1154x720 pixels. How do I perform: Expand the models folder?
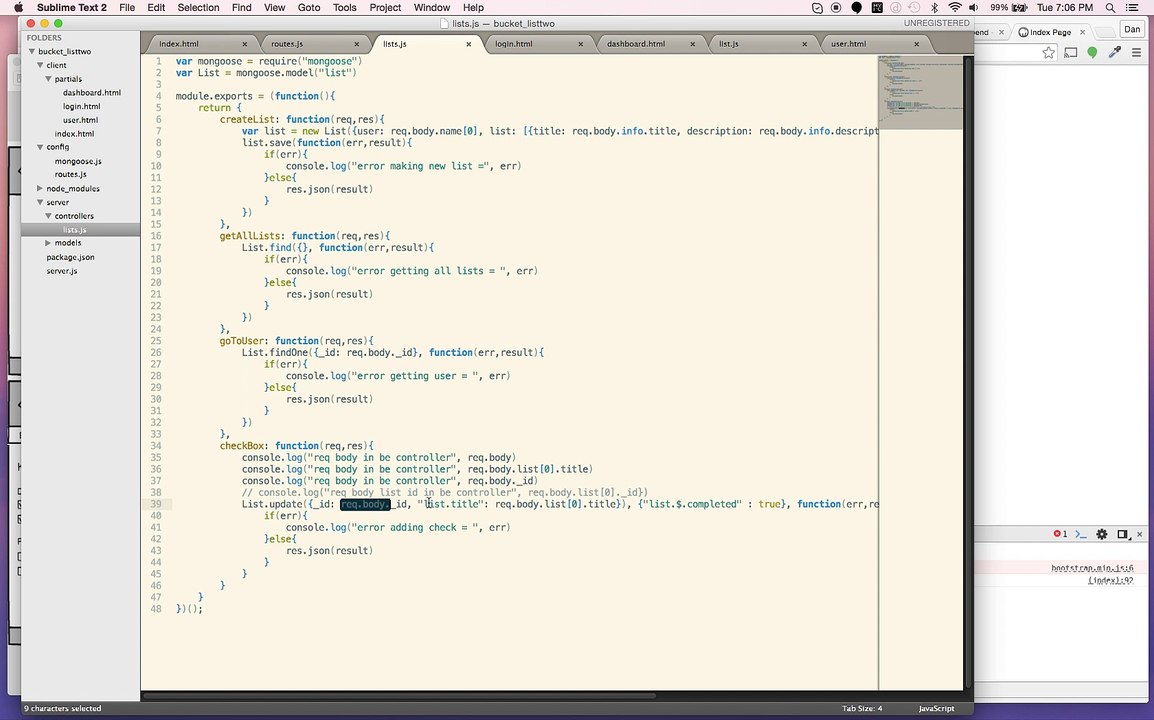[48, 243]
